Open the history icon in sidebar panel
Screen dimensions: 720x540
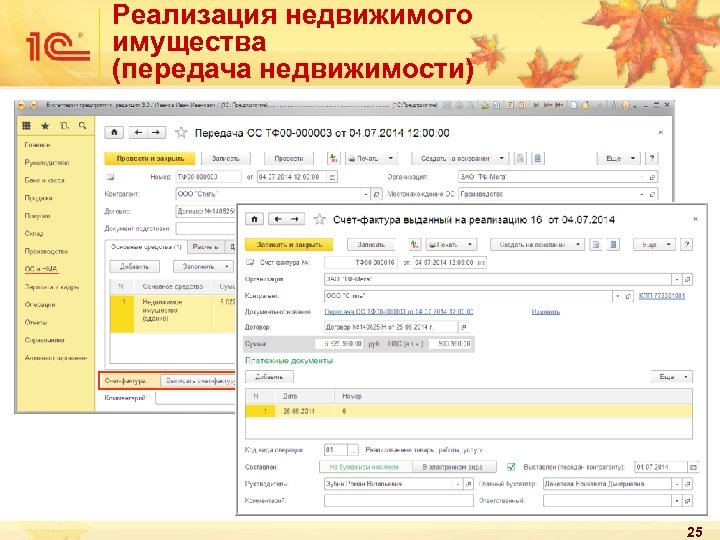click(x=64, y=125)
